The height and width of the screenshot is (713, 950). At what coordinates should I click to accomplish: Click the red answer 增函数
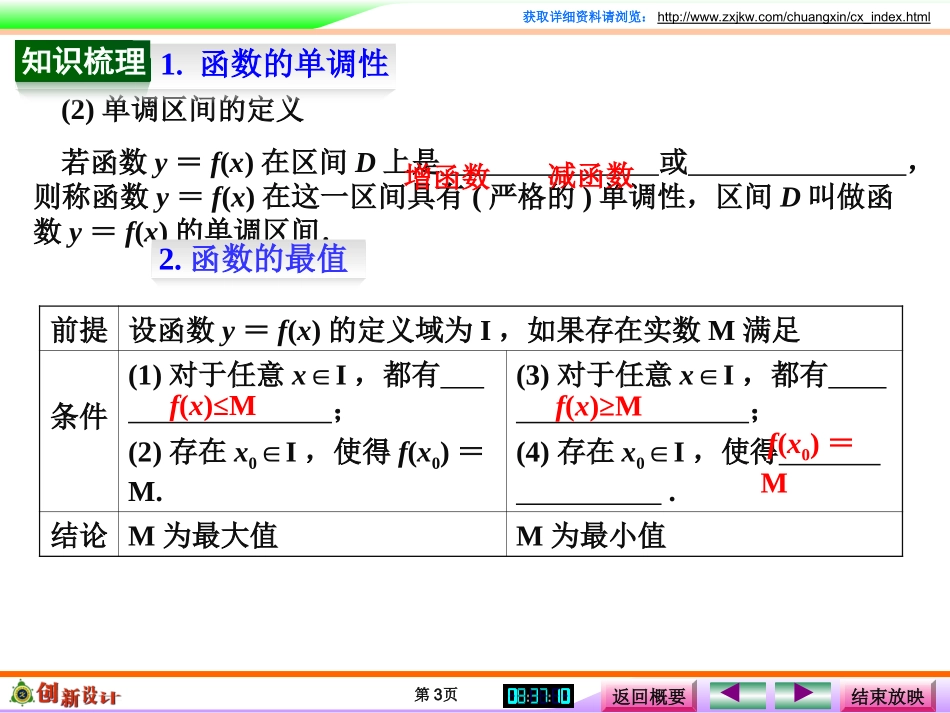[447, 176]
